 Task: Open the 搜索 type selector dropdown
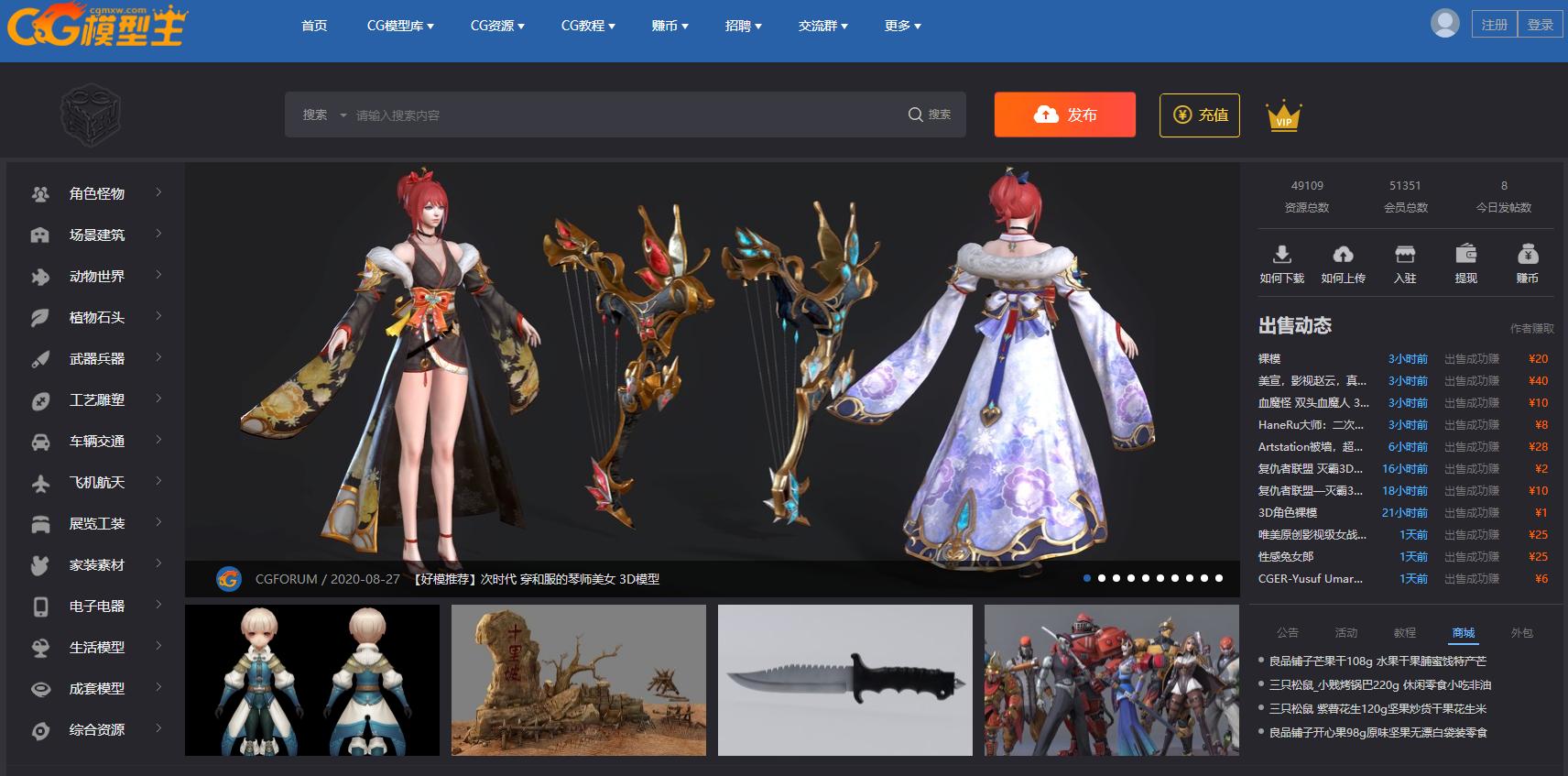pyautogui.click(x=324, y=115)
